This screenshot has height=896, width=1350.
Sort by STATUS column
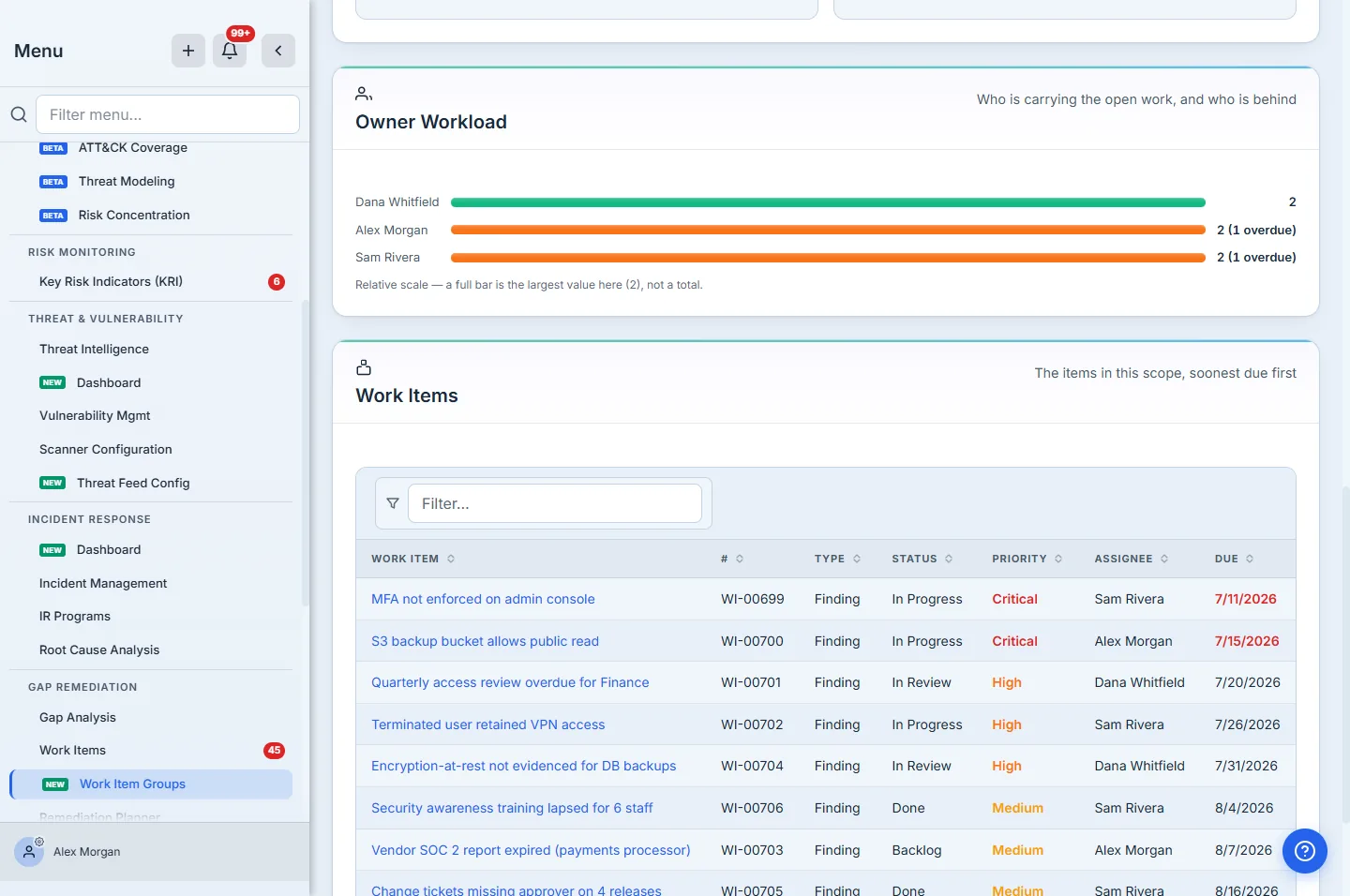[922, 559]
